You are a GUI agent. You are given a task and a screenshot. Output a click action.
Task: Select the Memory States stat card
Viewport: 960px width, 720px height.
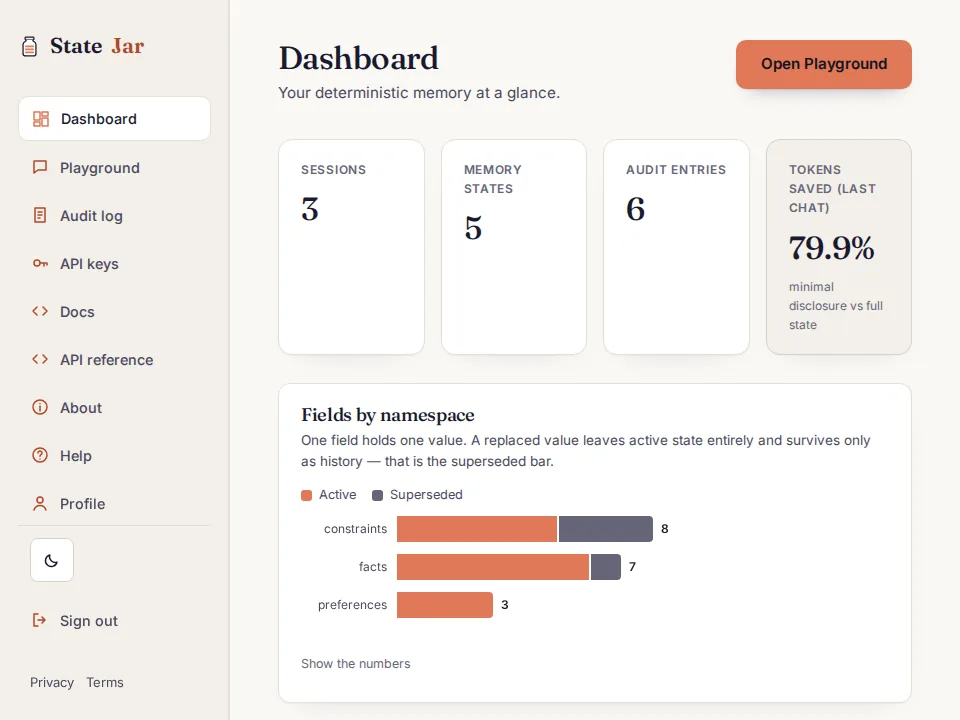tap(514, 247)
